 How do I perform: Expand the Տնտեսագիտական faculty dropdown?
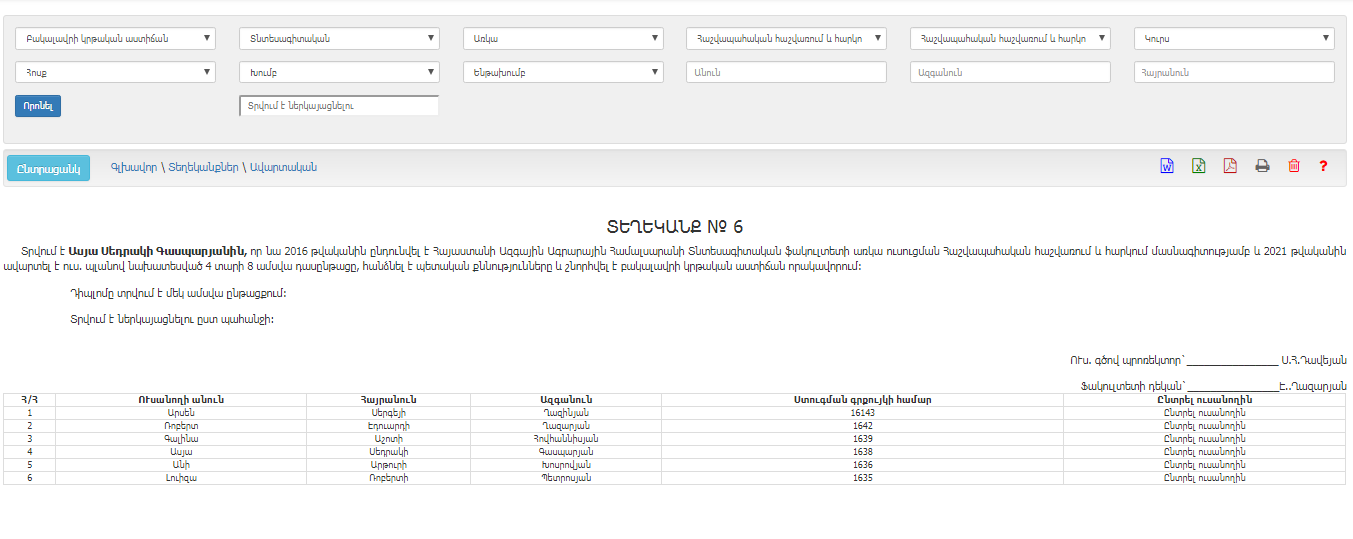(x=339, y=39)
